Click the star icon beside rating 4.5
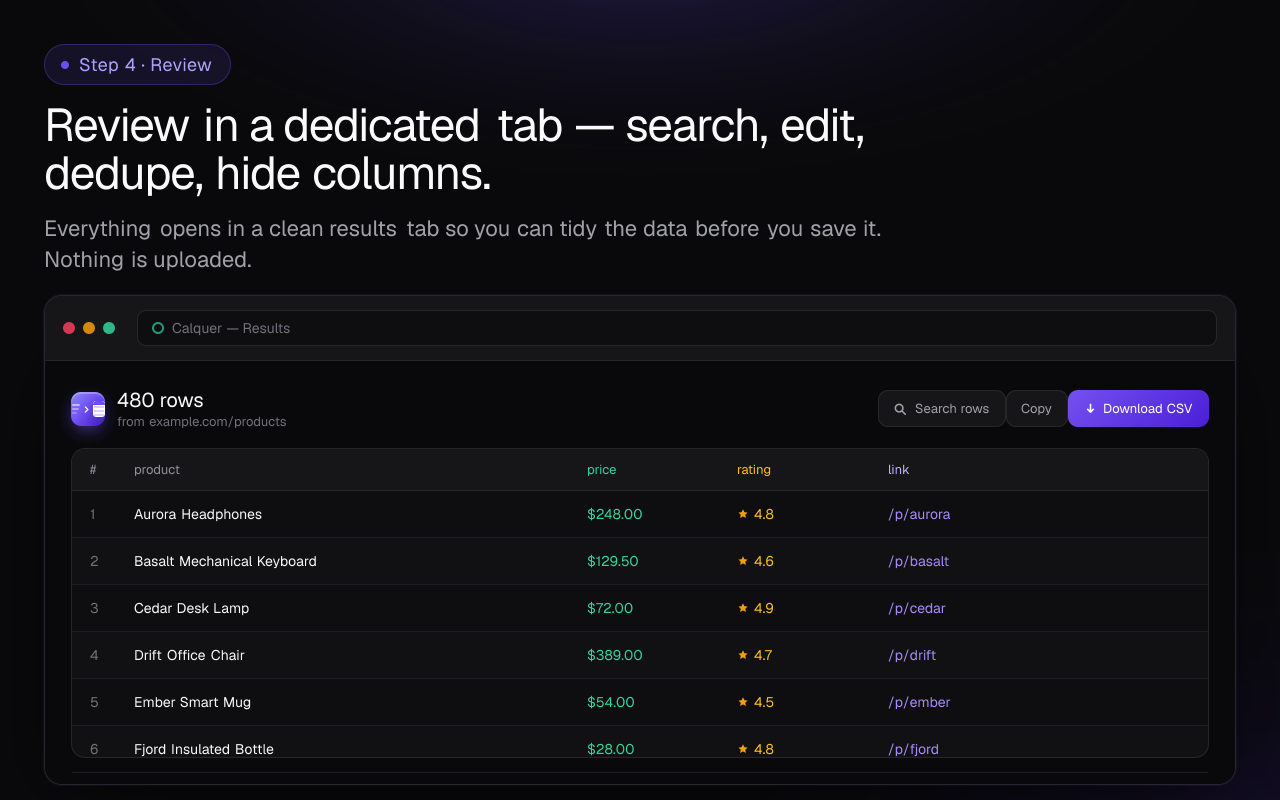Screen dimensions: 1280x800 click(x=743, y=702)
